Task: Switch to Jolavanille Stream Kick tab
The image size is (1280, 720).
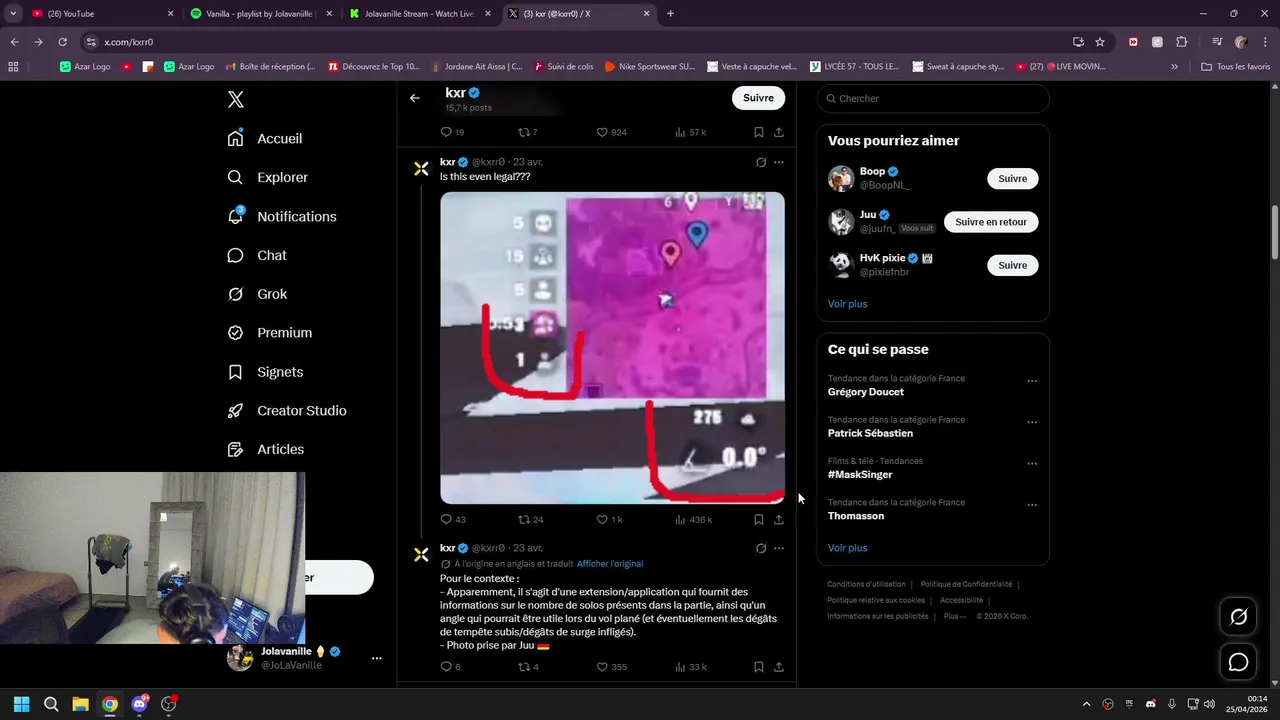Action: click(x=419, y=14)
